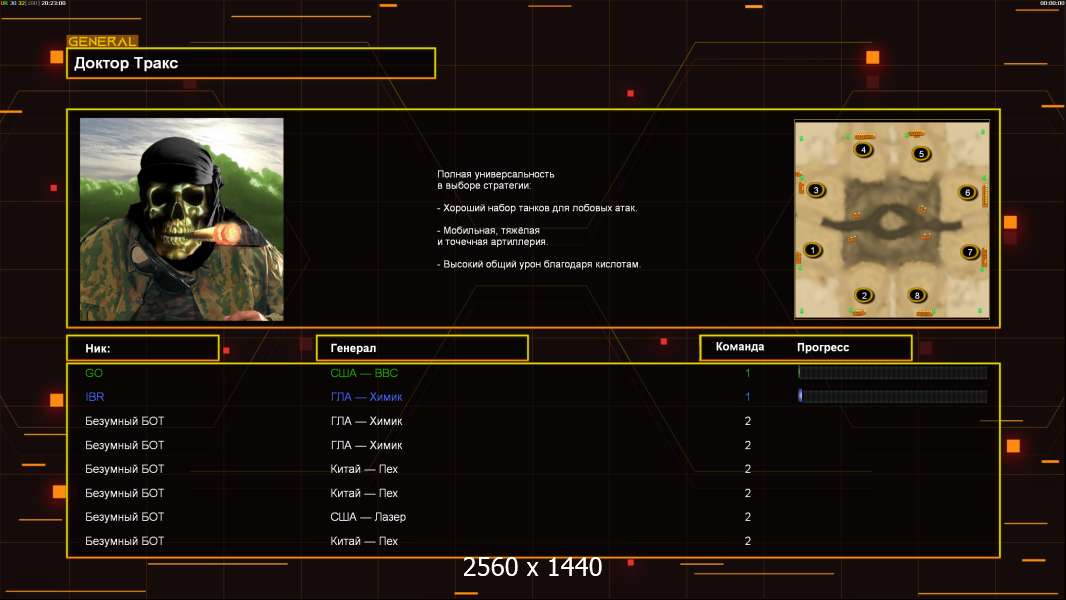Select the Ник: column header
The width and height of the screenshot is (1066, 600).
click(x=142, y=348)
